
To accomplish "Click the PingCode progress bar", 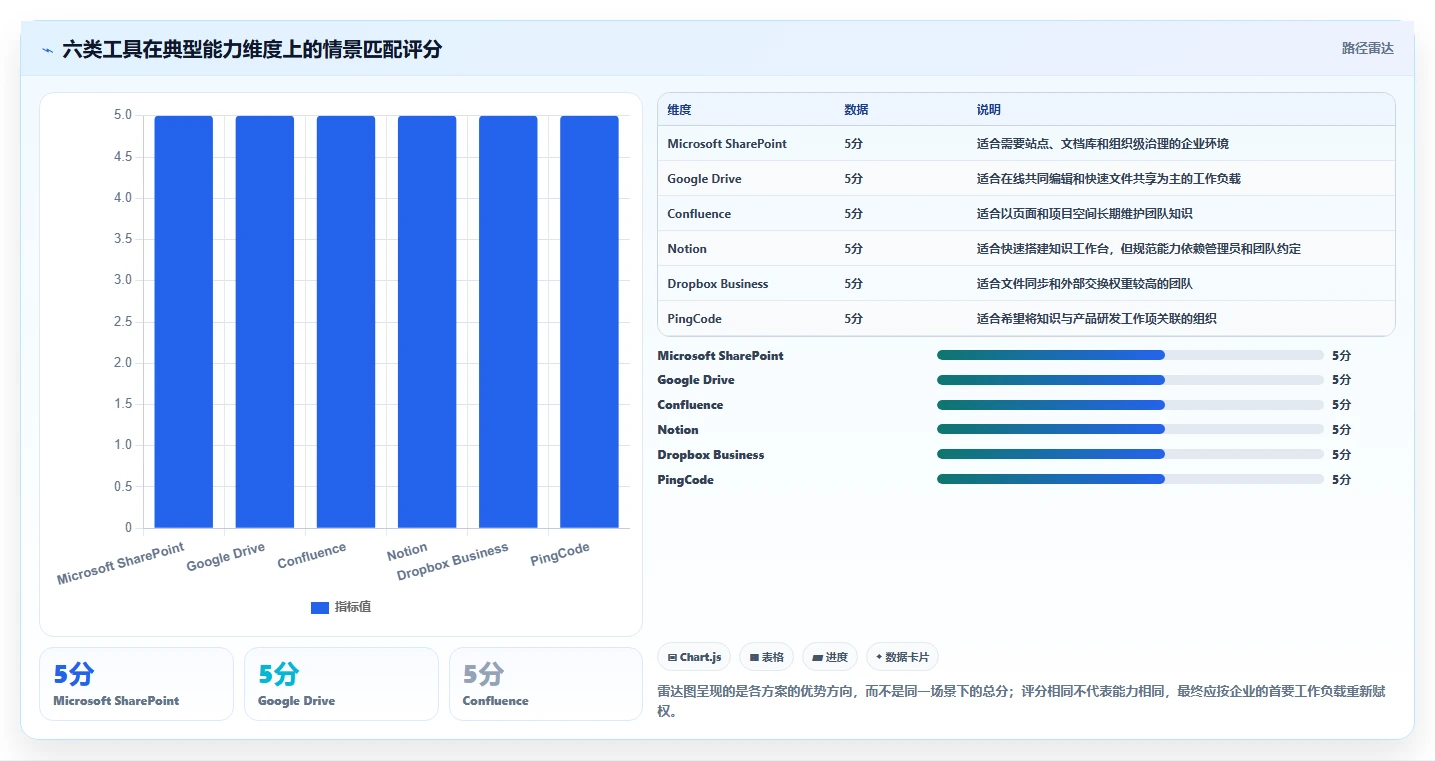I will coord(1130,479).
